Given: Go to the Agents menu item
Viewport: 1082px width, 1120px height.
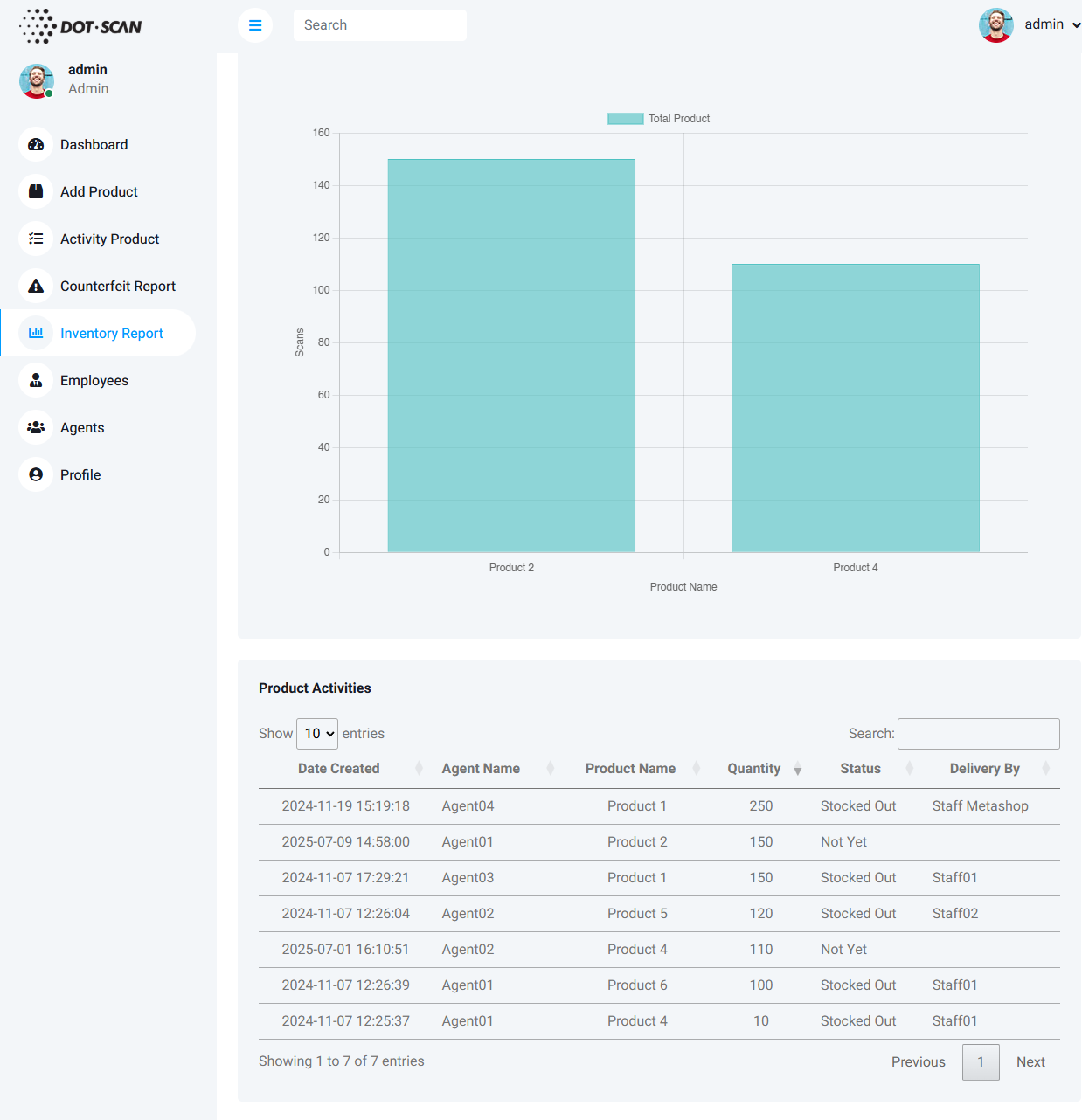Looking at the screenshot, I should tap(82, 428).
